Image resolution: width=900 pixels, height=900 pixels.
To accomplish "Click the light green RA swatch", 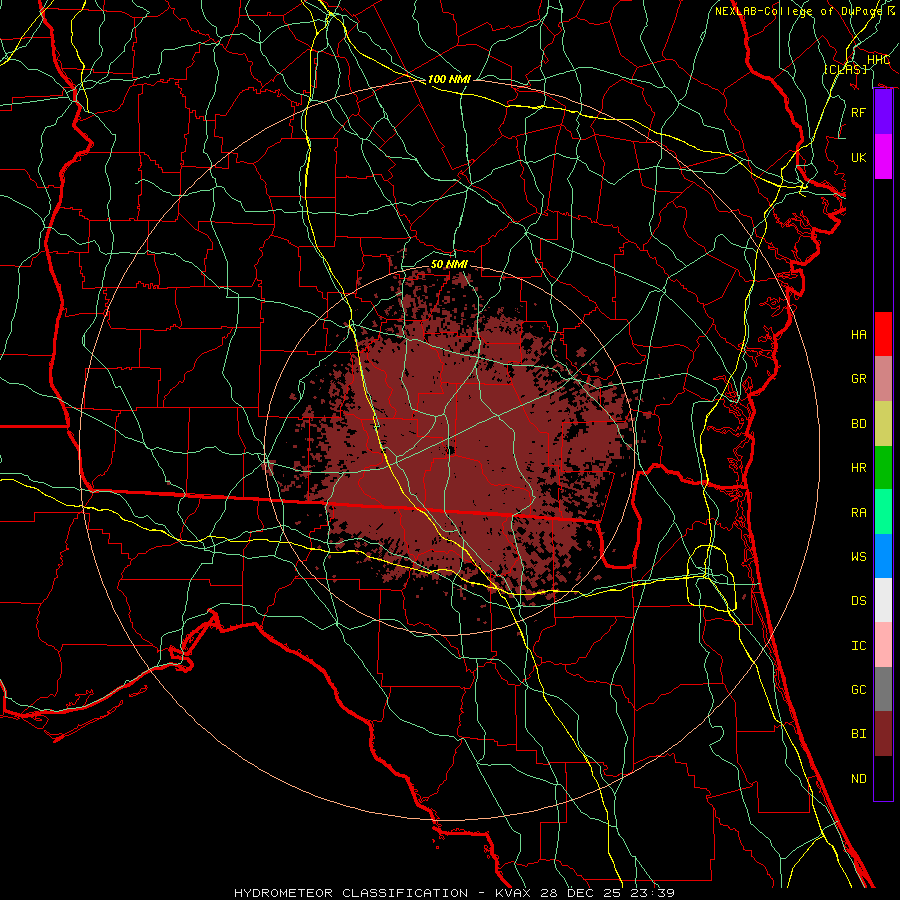I will (x=883, y=511).
